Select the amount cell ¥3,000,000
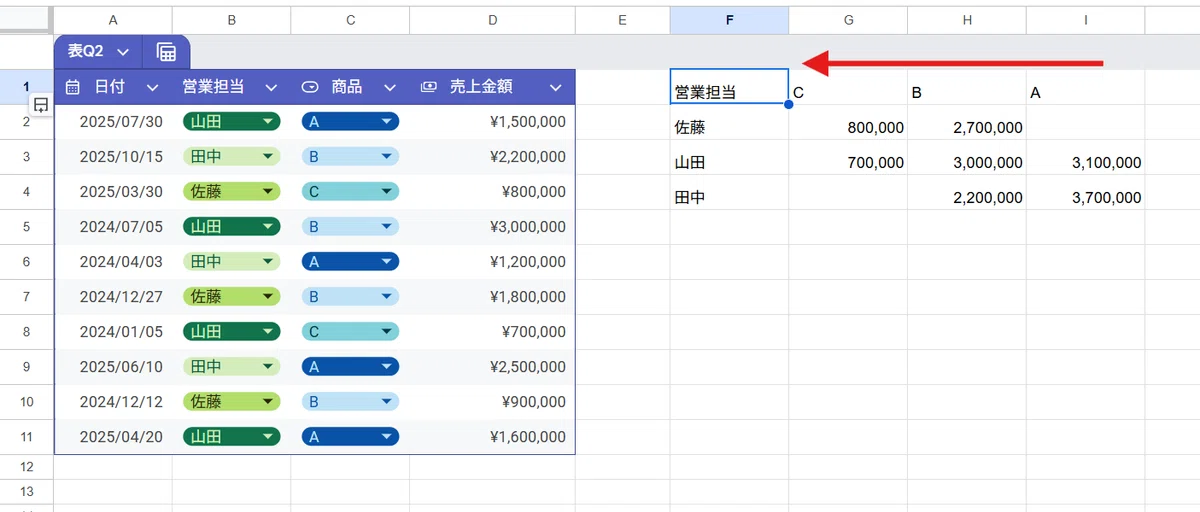This screenshot has width=1200, height=512. tap(492, 227)
